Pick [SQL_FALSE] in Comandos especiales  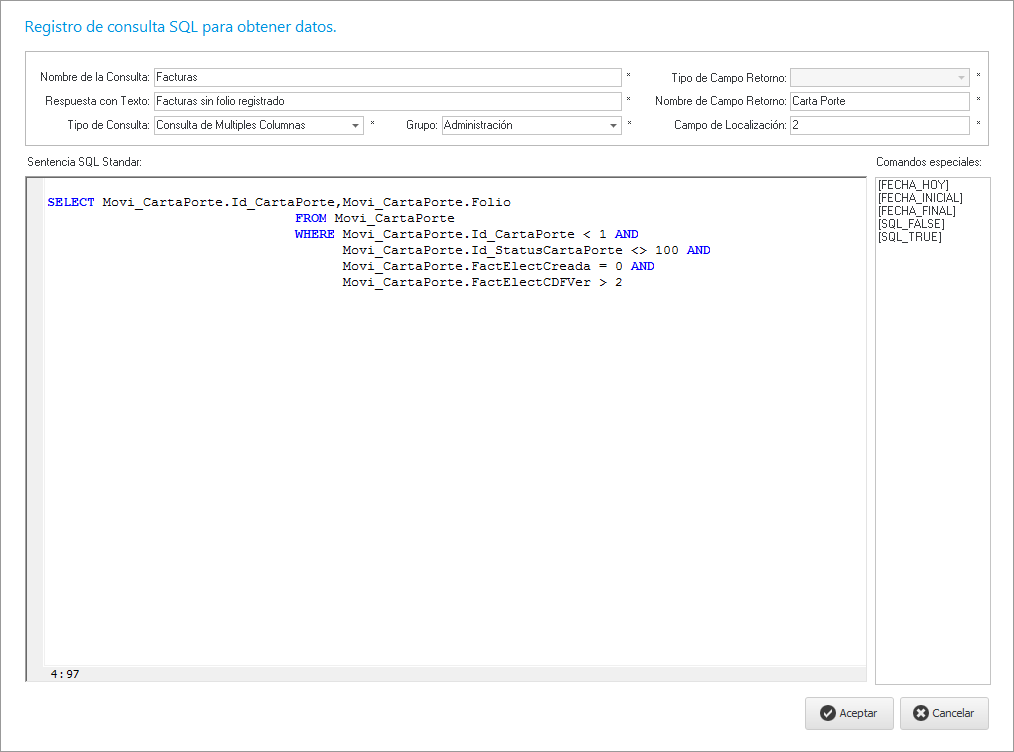point(911,224)
